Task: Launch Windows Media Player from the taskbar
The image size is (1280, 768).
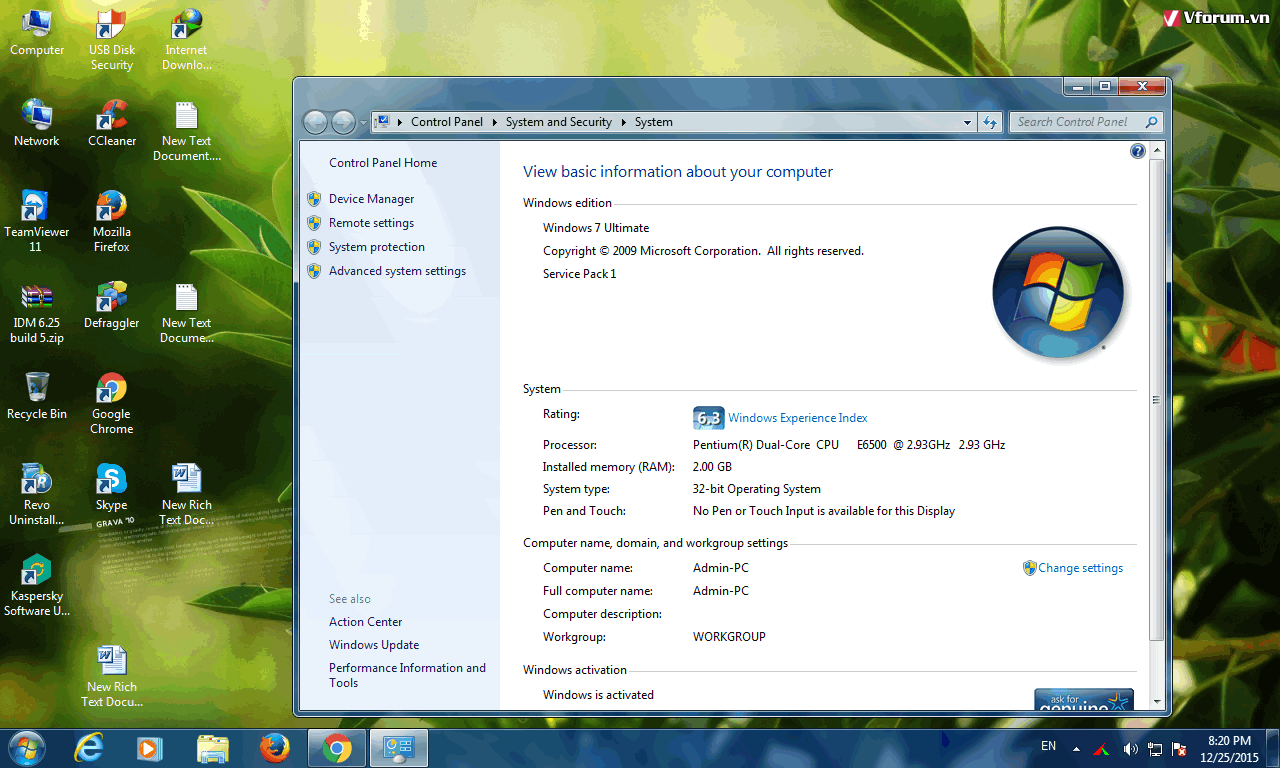Action: point(149,748)
